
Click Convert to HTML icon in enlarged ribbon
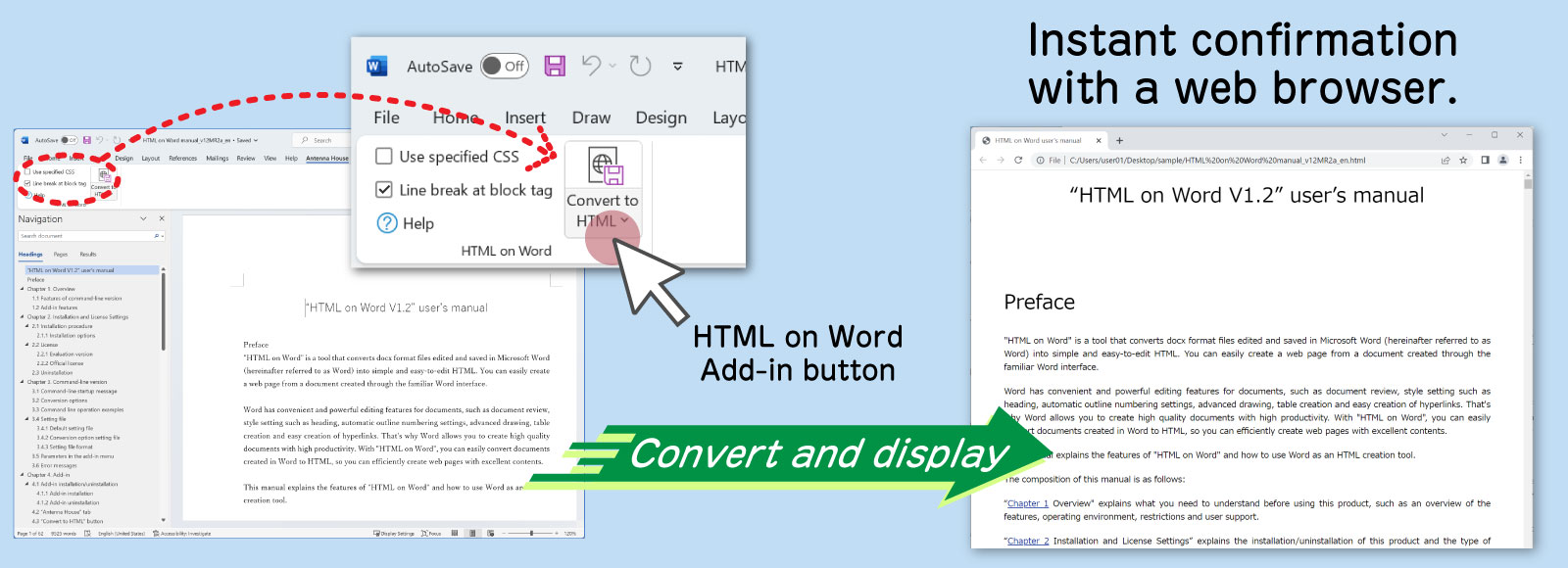pyautogui.click(x=605, y=166)
